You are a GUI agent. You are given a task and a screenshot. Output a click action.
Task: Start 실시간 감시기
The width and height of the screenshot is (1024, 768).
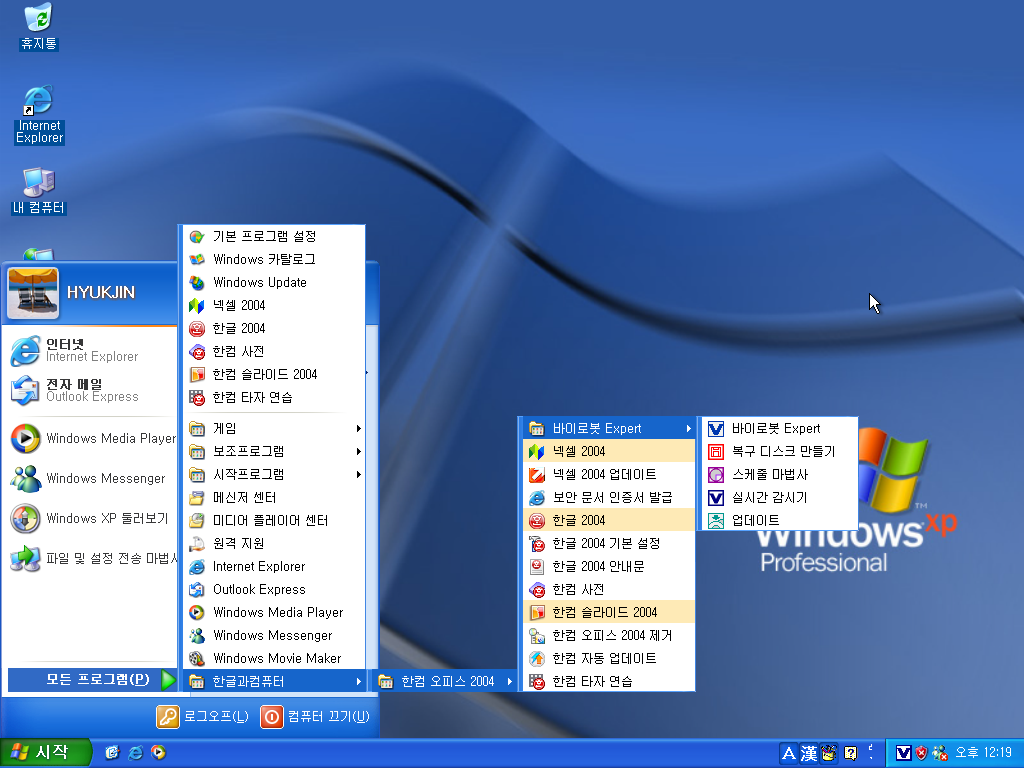coord(780,498)
